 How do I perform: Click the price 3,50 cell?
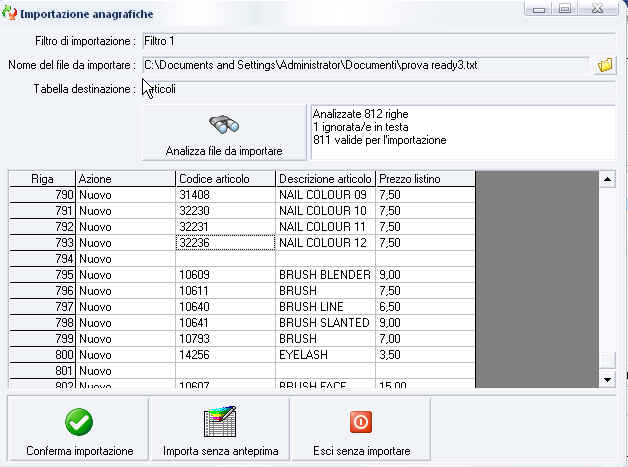425,355
